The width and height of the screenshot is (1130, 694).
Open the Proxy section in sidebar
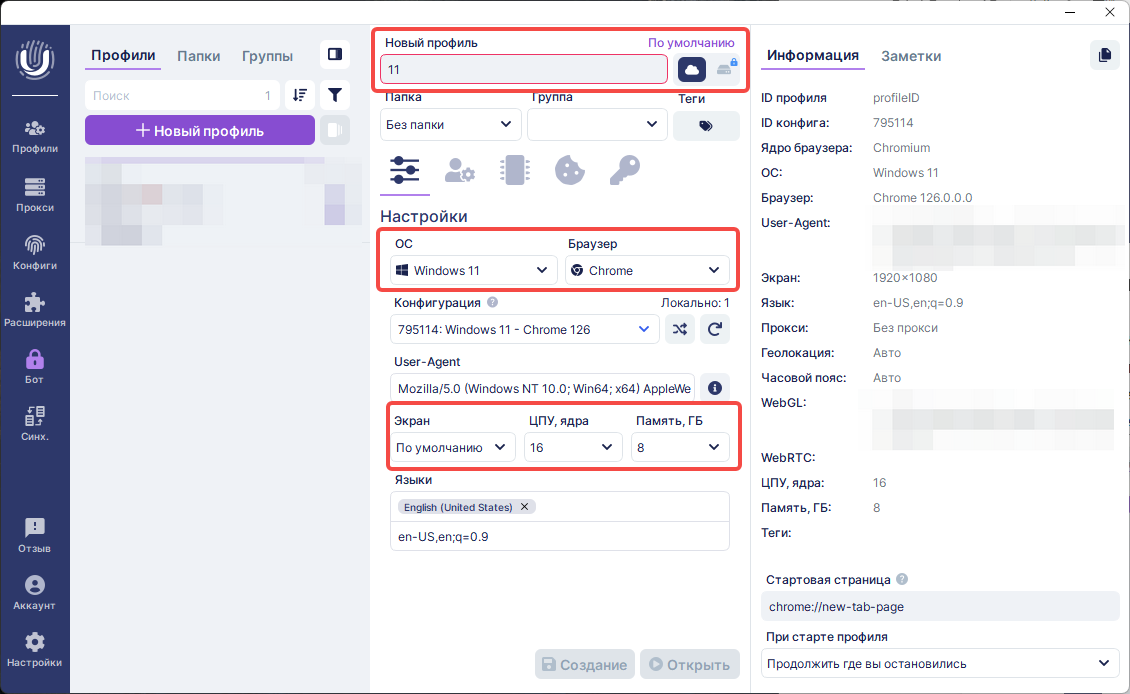tap(34, 194)
